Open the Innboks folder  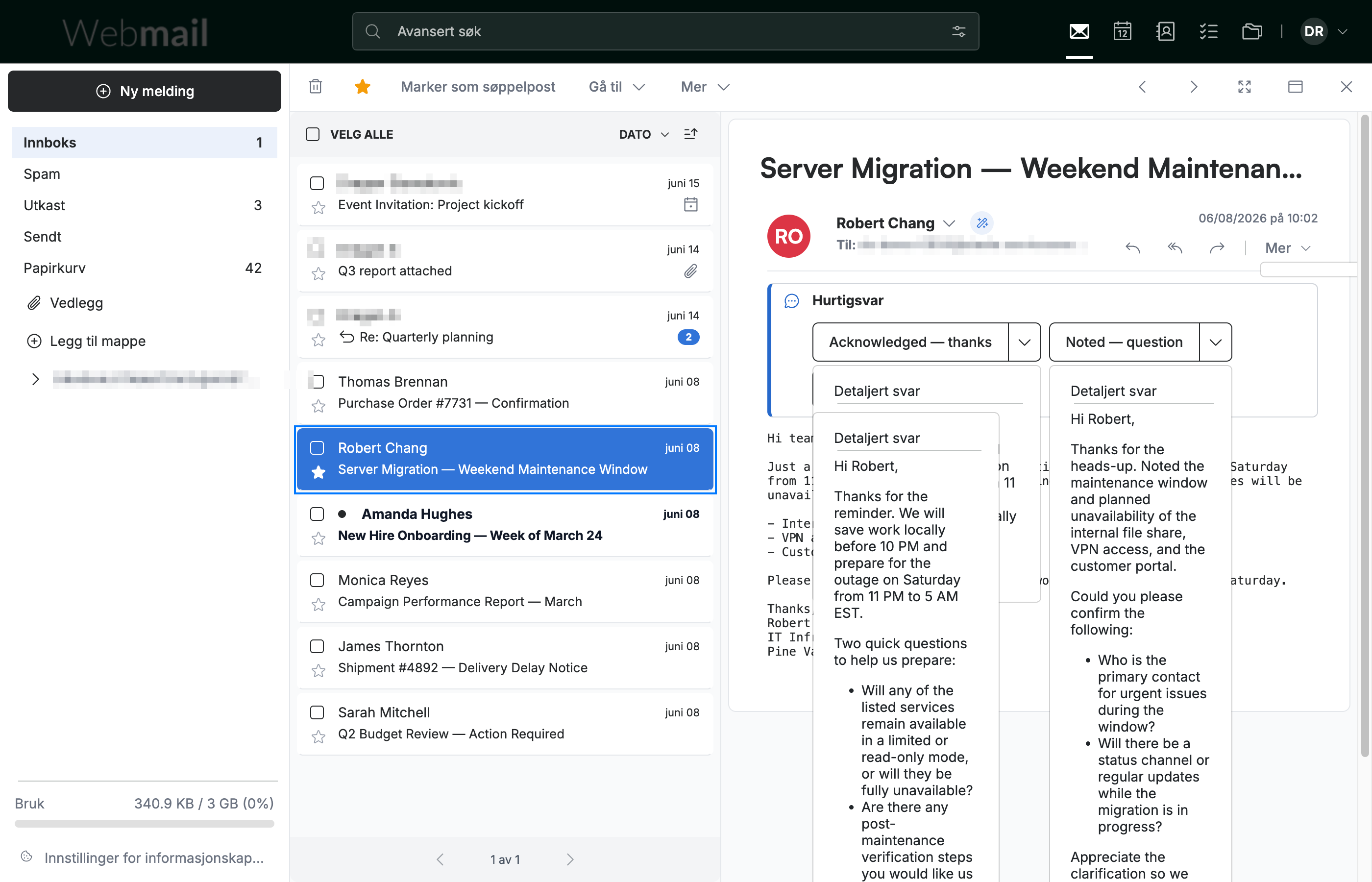[144, 143]
